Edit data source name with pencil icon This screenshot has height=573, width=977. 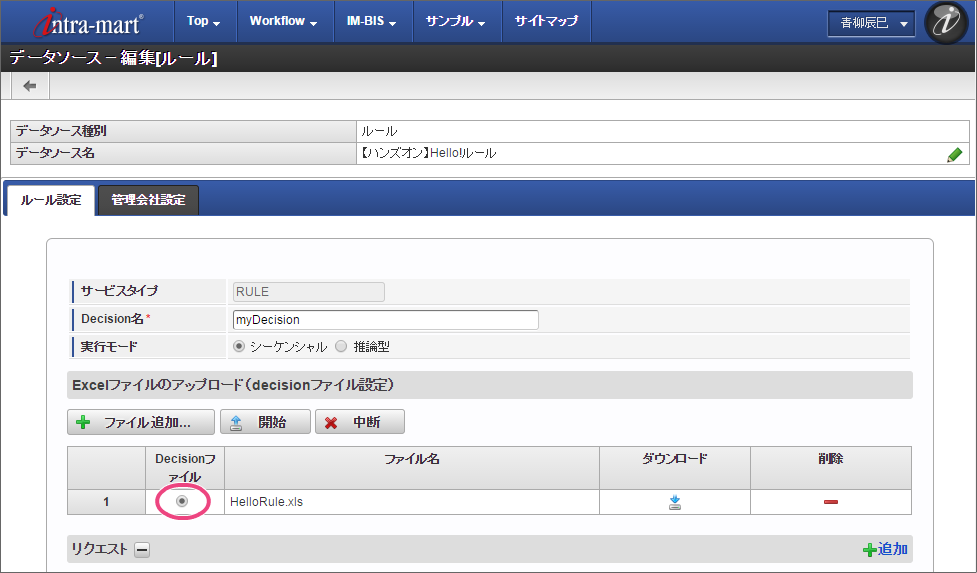coord(954,154)
